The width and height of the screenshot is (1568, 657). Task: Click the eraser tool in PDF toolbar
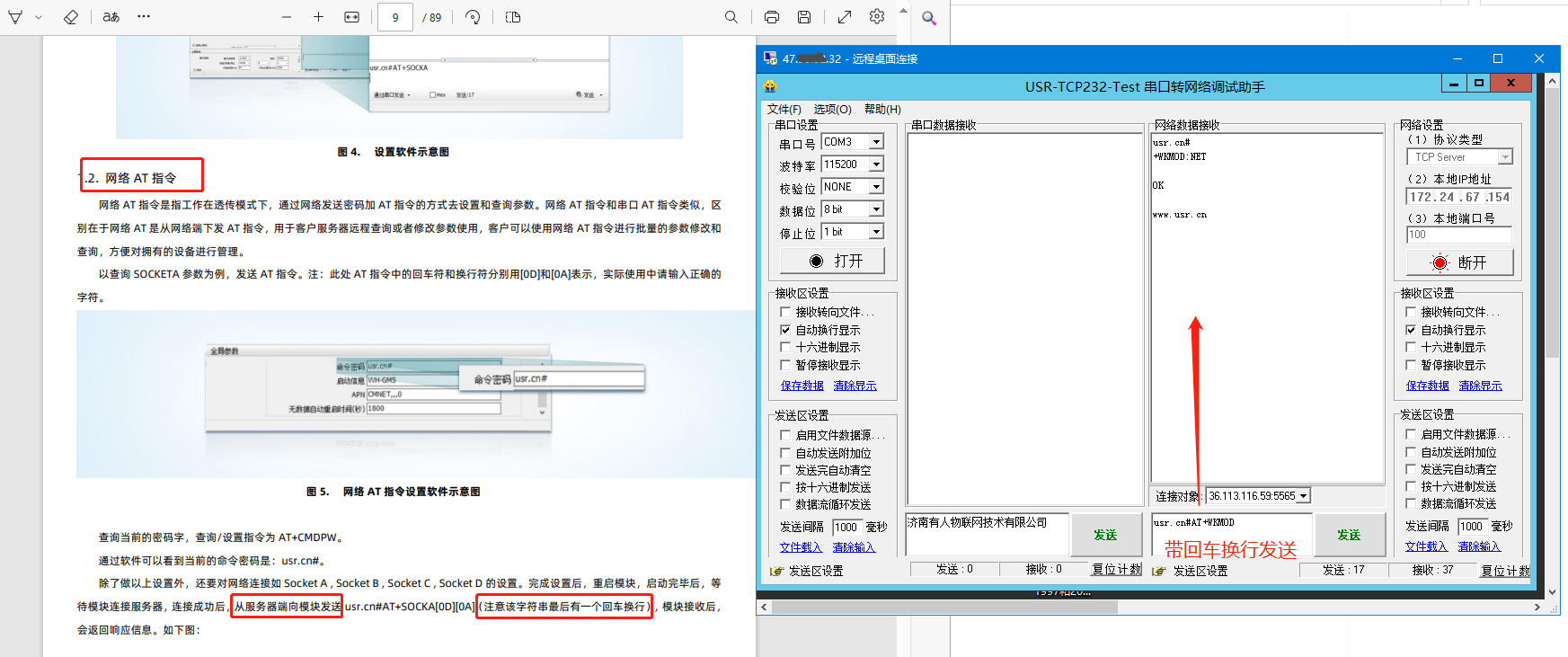[x=71, y=17]
